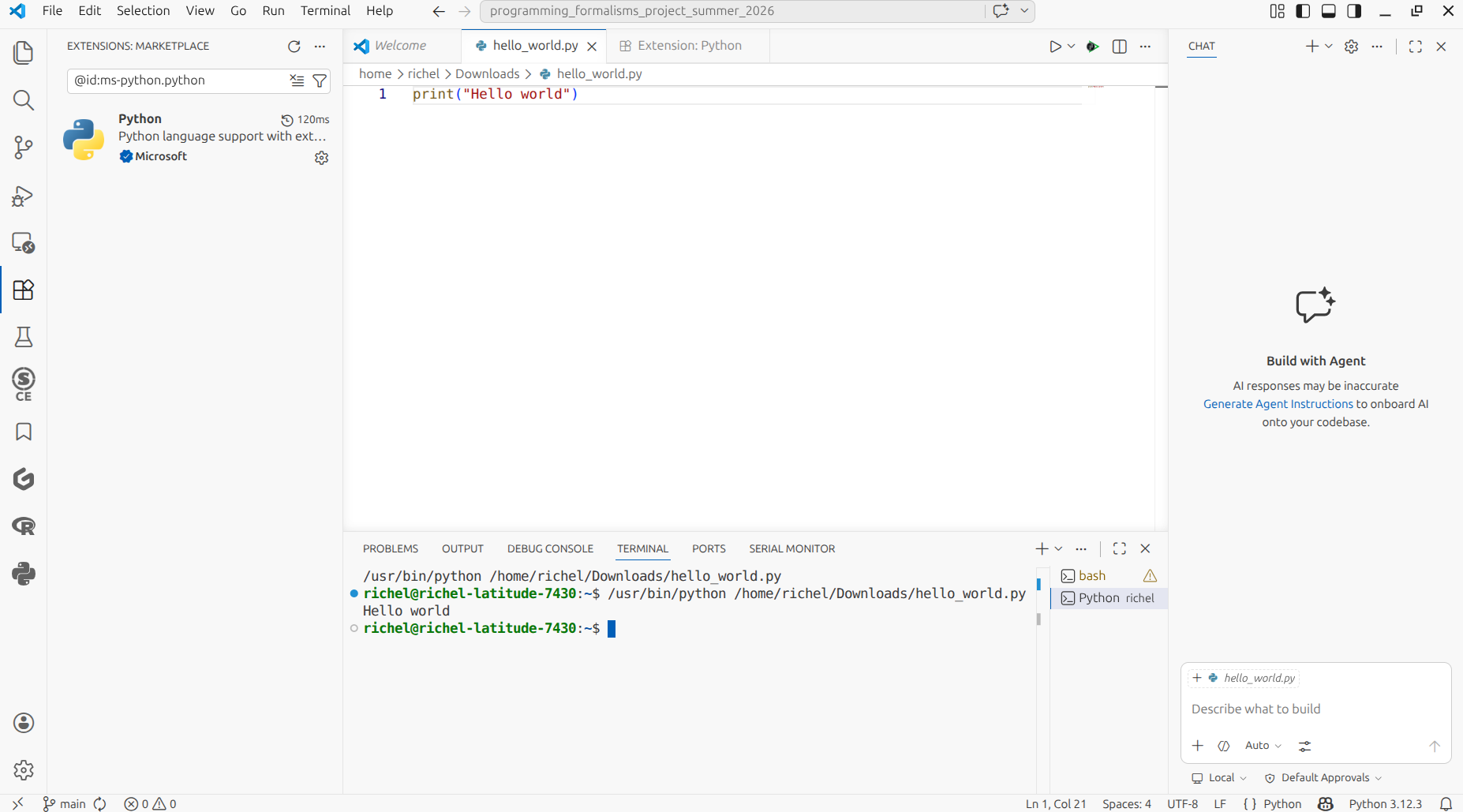The image size is (1463, 812).
Task: Open the Bookmarks view
Action: click(24, 432)
